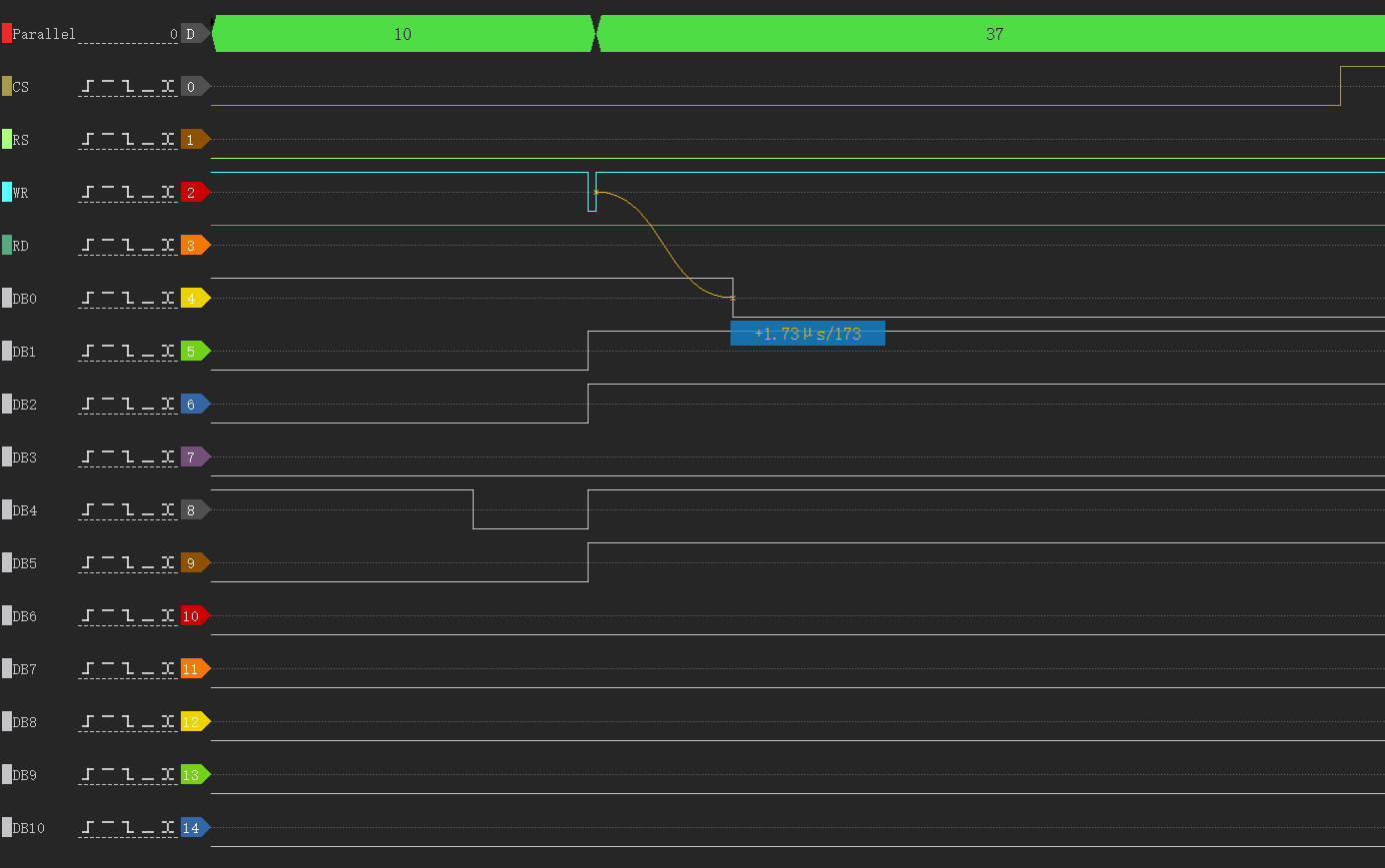Screen dimensions: 1385x868
Task: Set falling edge trigger on DB6 channel
Action: (128, 615)
